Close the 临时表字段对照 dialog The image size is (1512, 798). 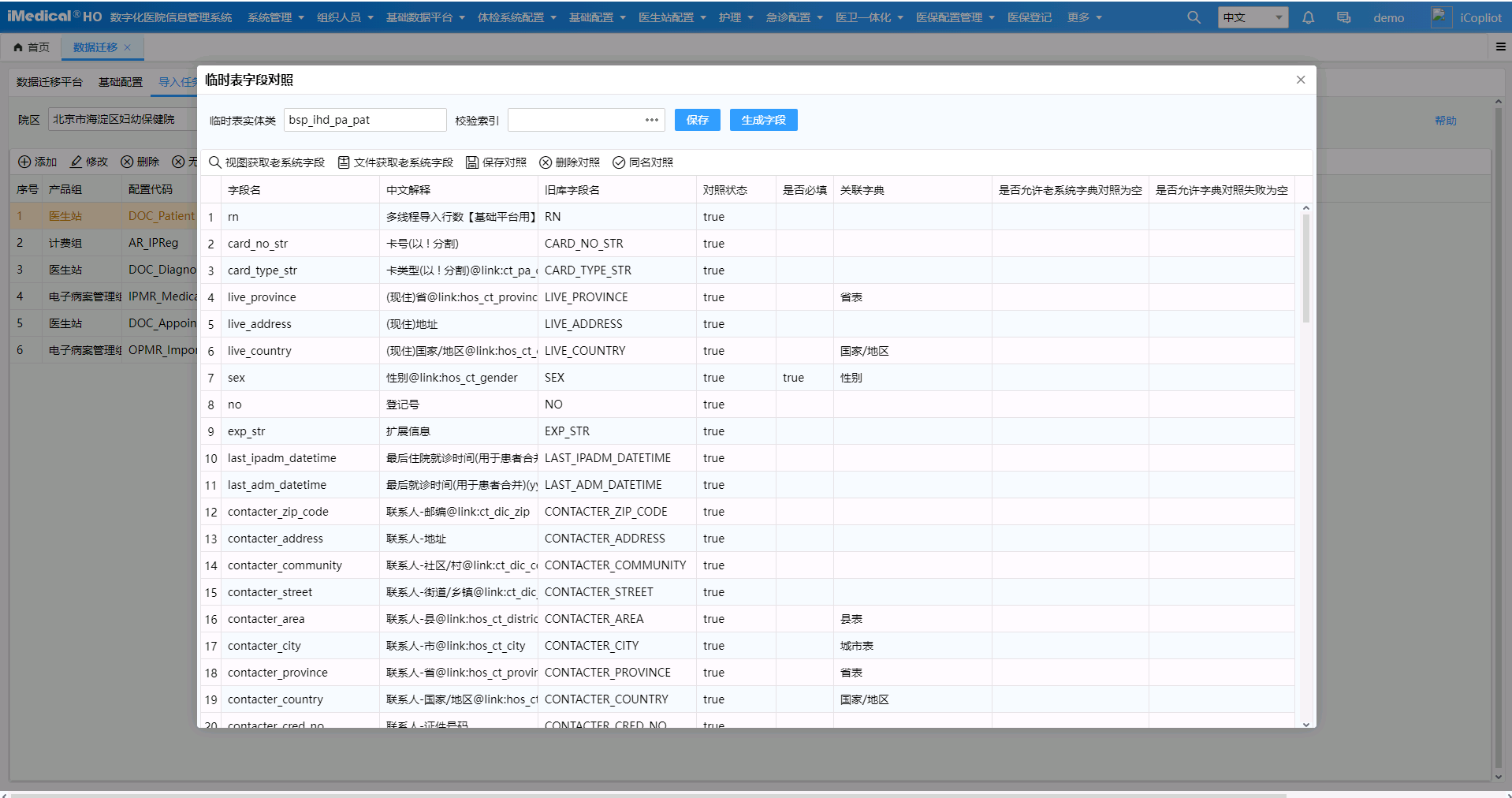tap(1301, 80)
